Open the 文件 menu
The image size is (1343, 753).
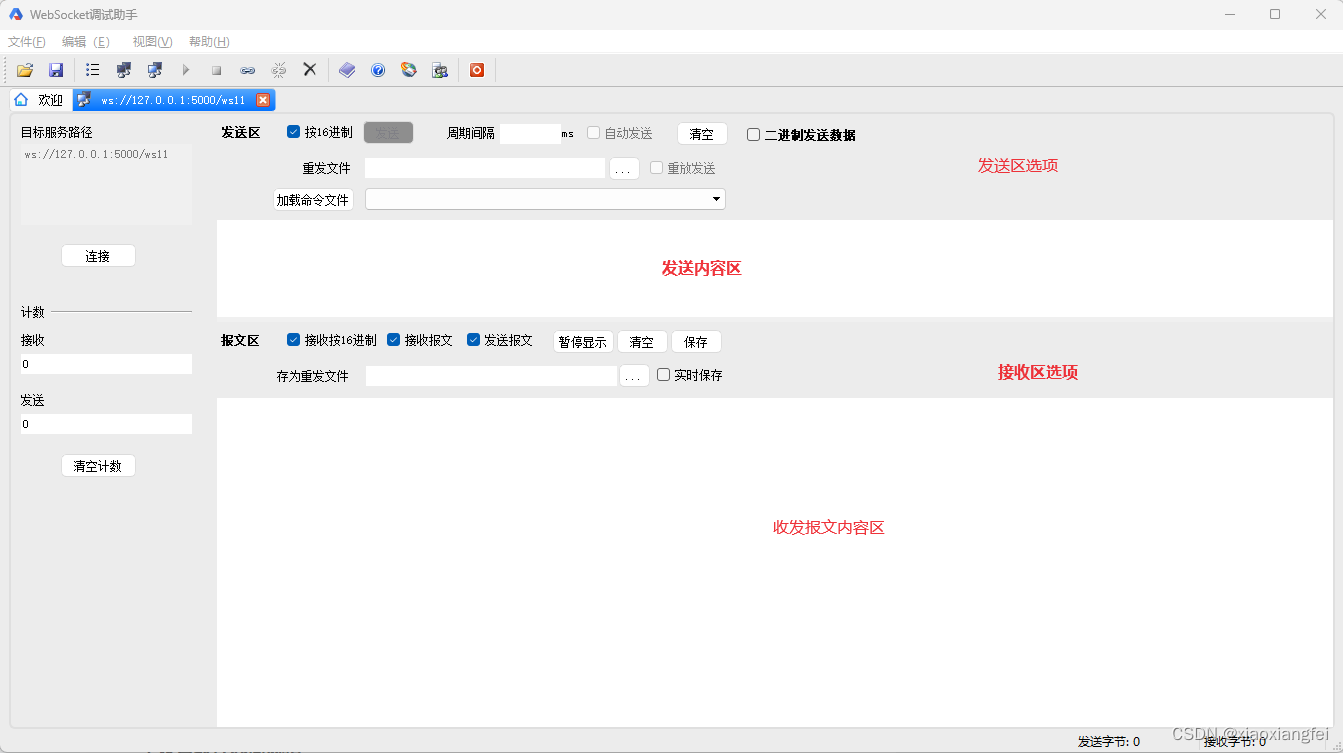point(26,41)
